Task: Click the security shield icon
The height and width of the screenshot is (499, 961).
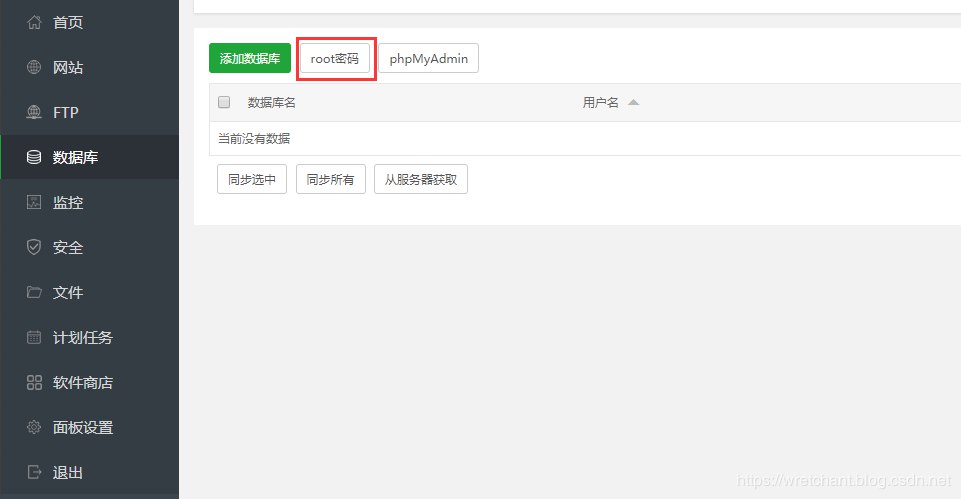Action: (34, 247)
